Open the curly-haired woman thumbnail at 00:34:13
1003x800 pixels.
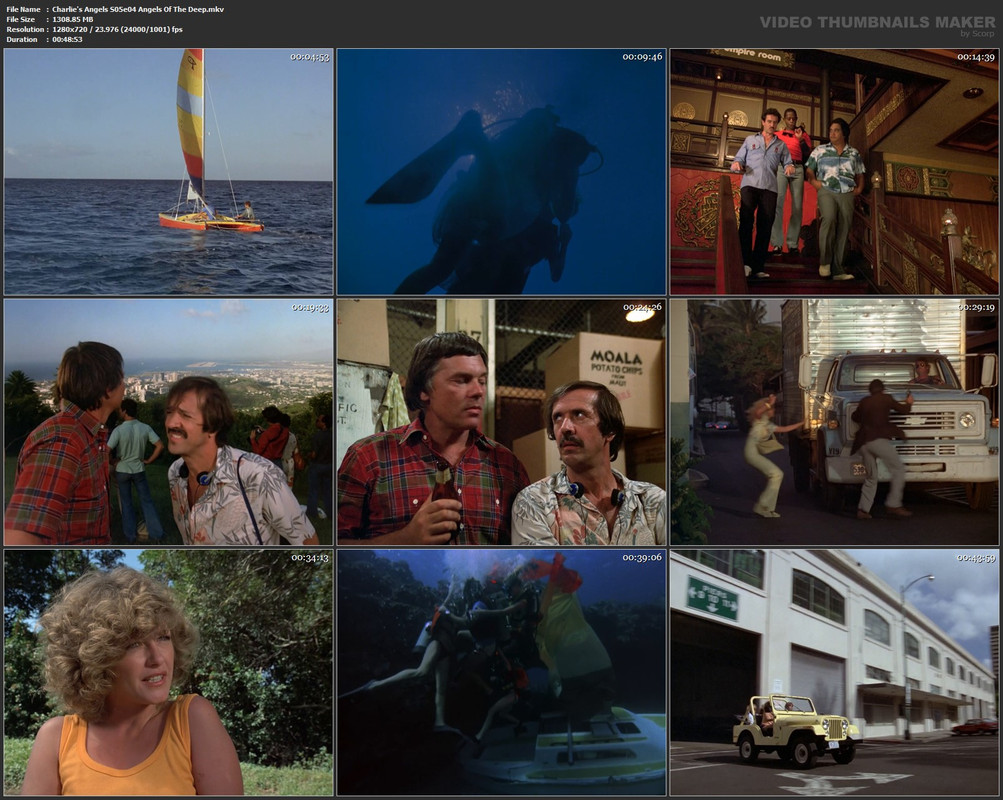tap(168, 673)
